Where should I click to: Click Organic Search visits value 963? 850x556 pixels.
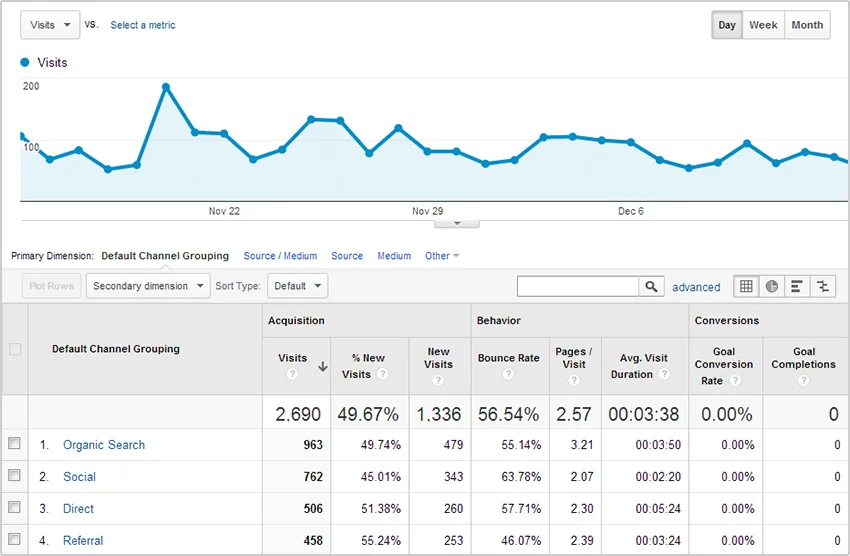coord(313,445)
